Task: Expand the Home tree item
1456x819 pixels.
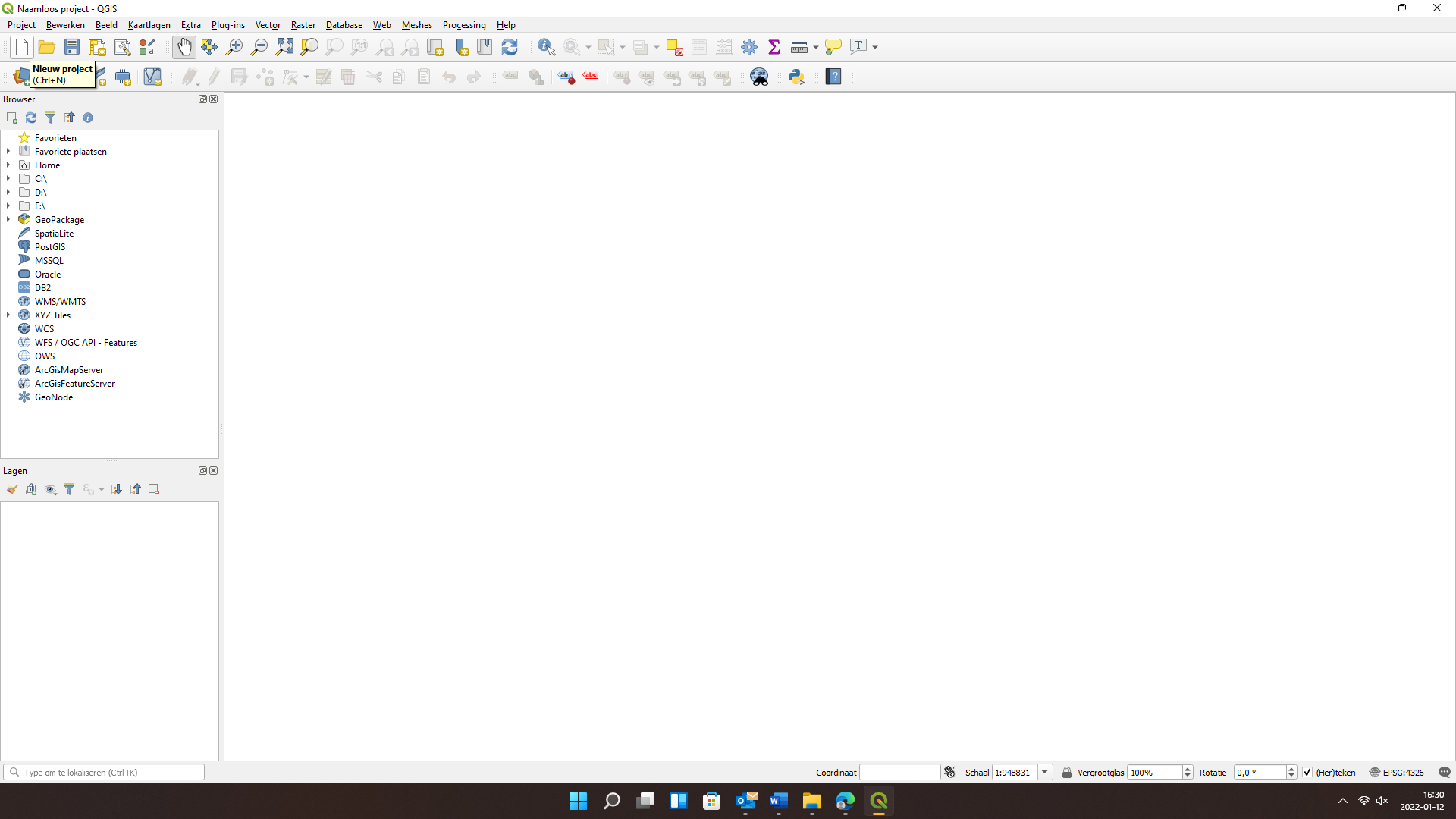Action: tap(8, 165)
